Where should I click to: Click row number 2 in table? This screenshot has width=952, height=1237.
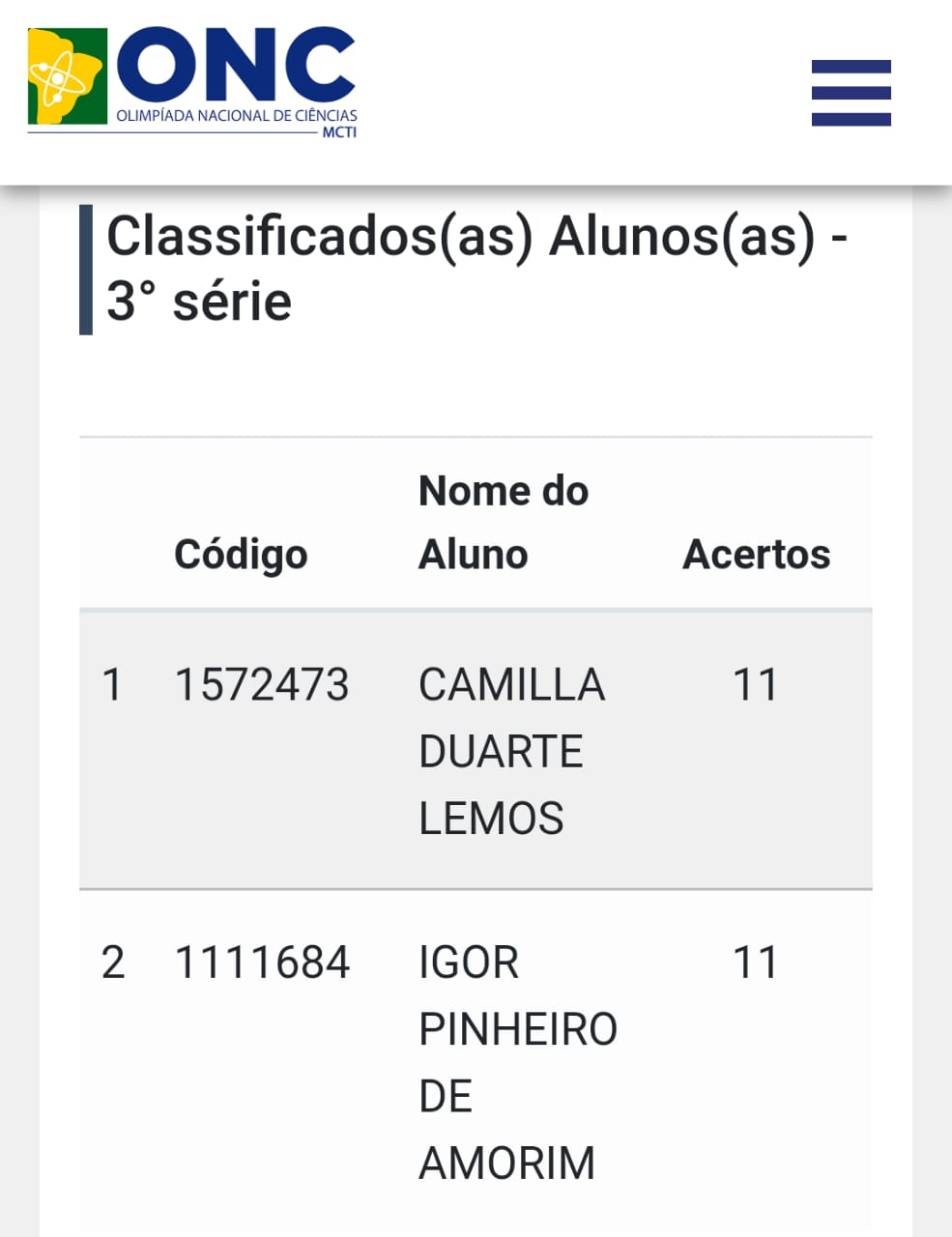(112, 963)
